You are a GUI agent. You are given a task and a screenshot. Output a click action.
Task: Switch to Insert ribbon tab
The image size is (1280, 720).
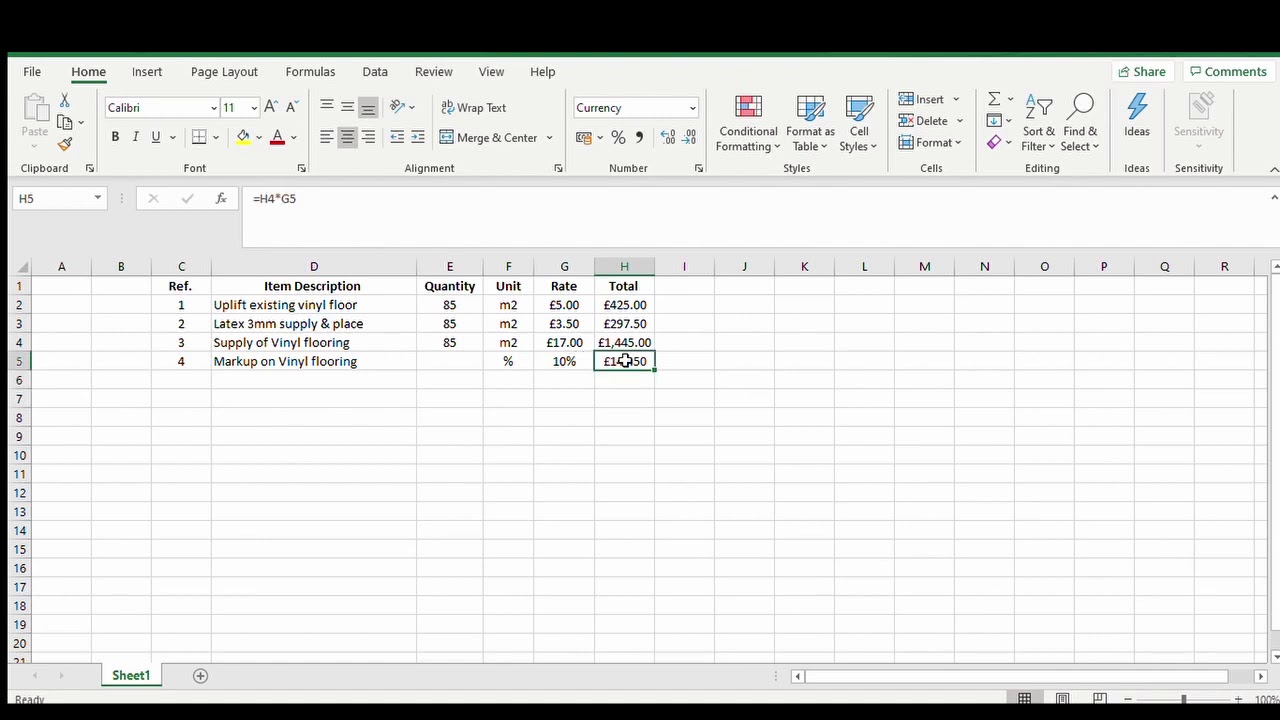[x=147, y=72]
